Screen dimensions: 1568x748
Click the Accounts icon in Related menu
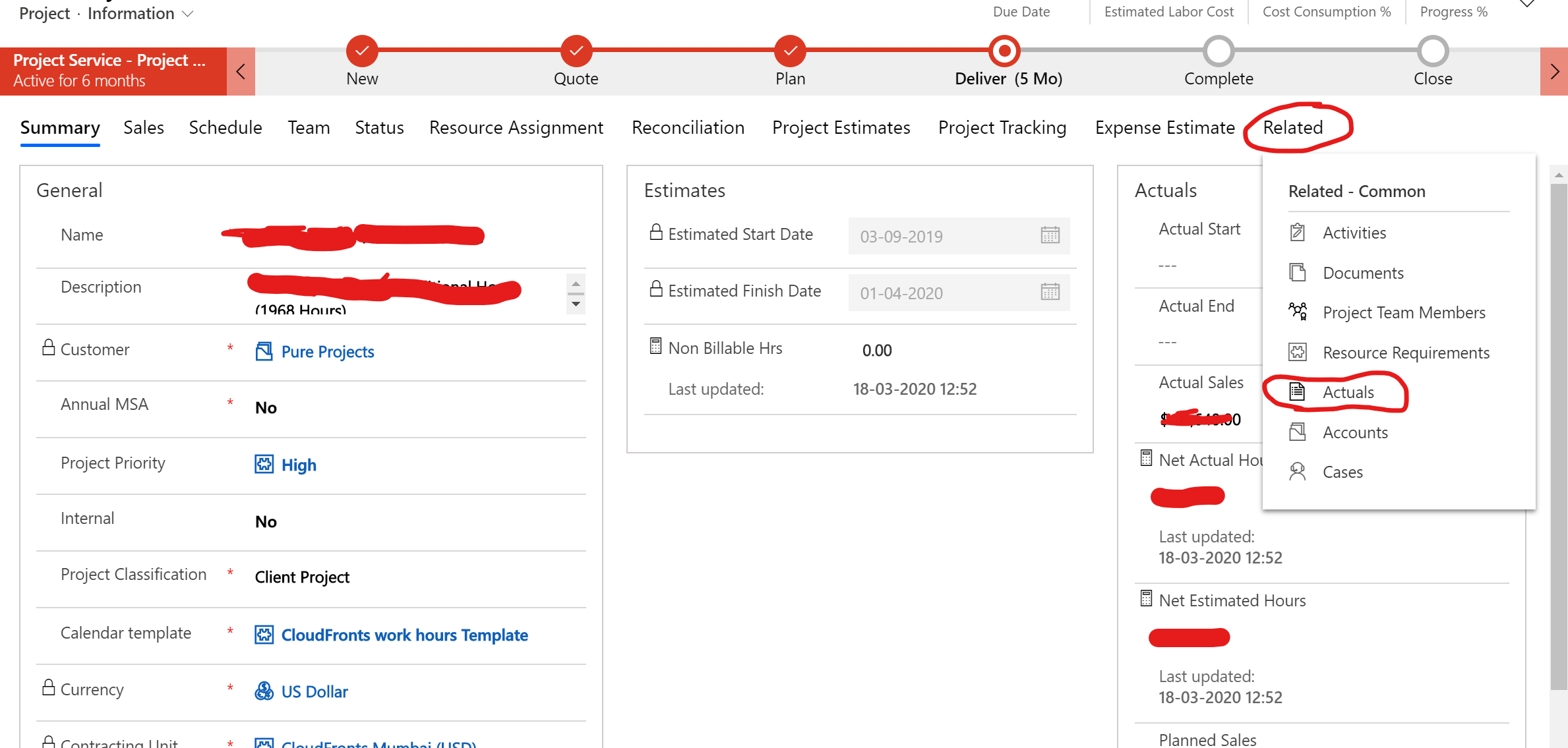click(1297, 432)
